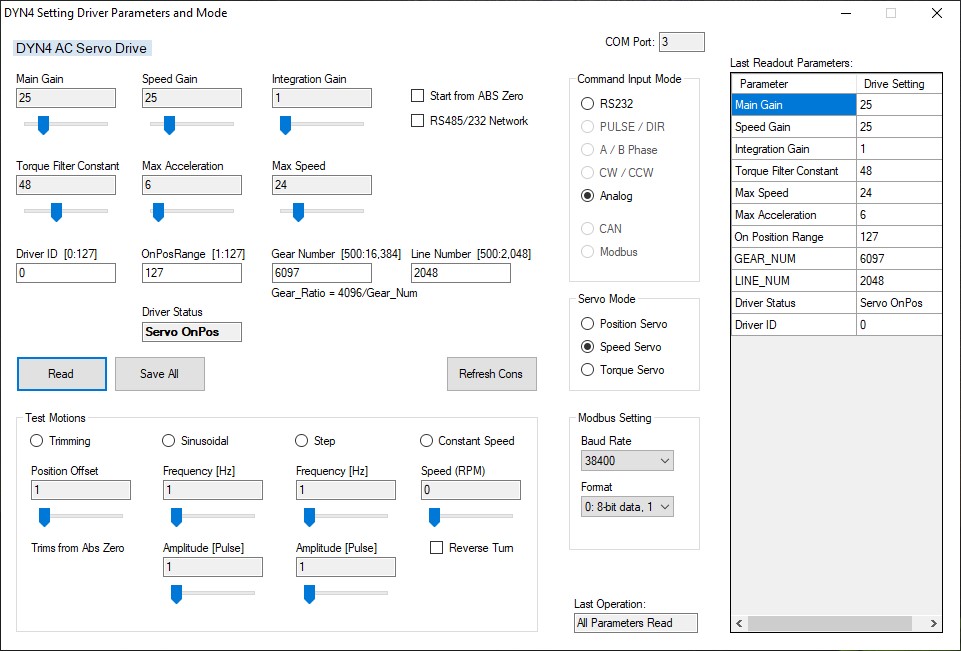Click the Integration Gain value field
Screen dimensions: 961x651
(x=322, y=98)
